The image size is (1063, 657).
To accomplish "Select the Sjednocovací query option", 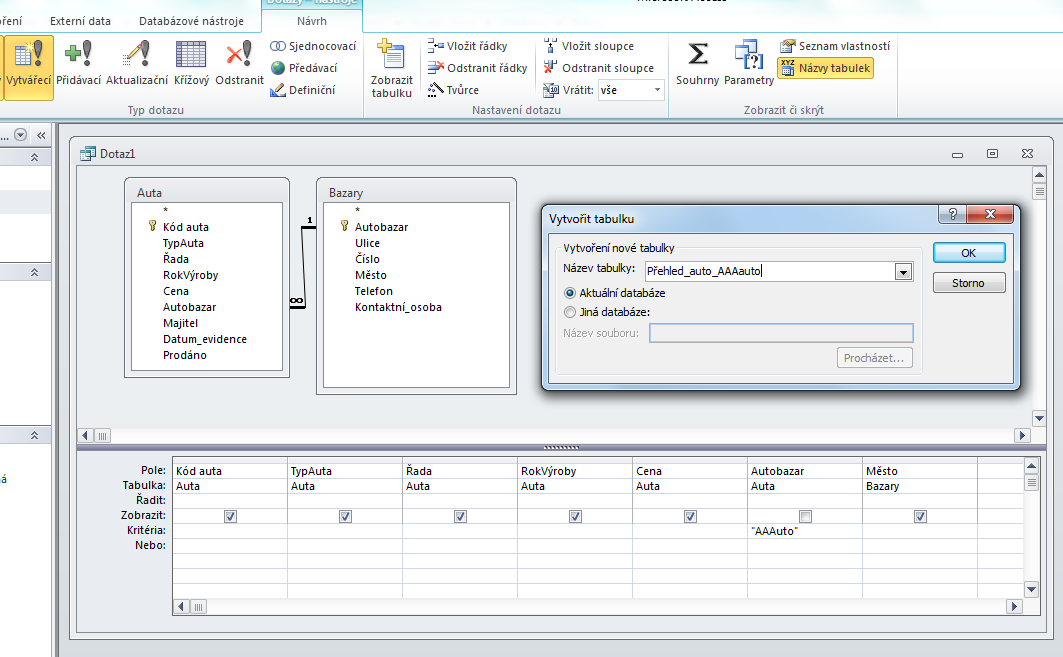I will pos(313,46).
